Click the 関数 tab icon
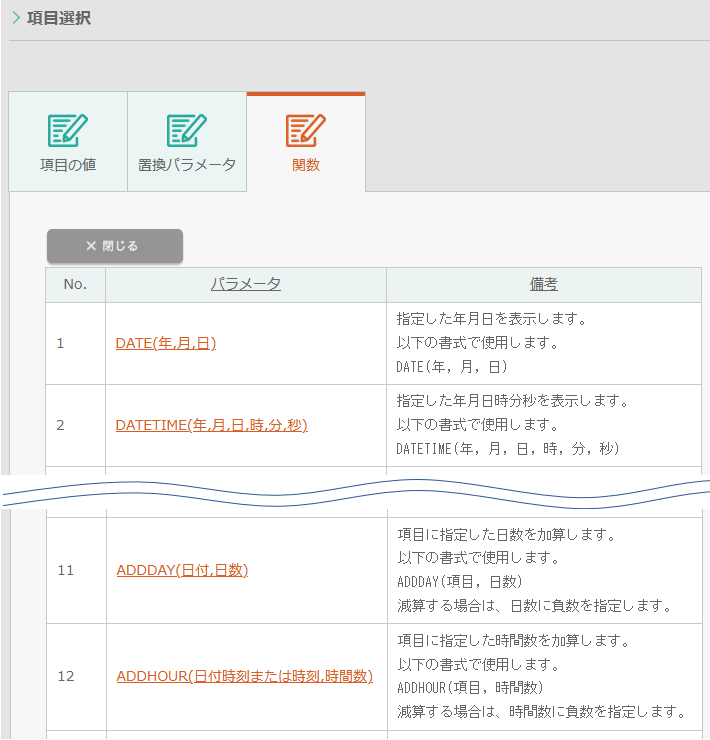 (x=305, y=130)
